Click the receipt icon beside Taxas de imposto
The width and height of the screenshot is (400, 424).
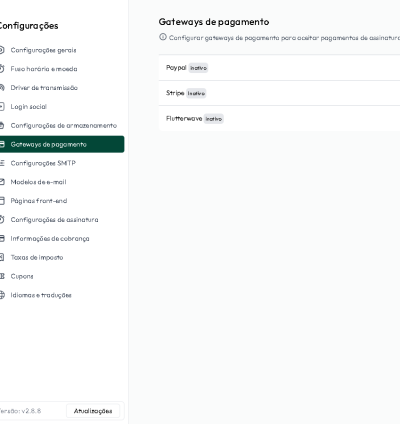point(2,257)
